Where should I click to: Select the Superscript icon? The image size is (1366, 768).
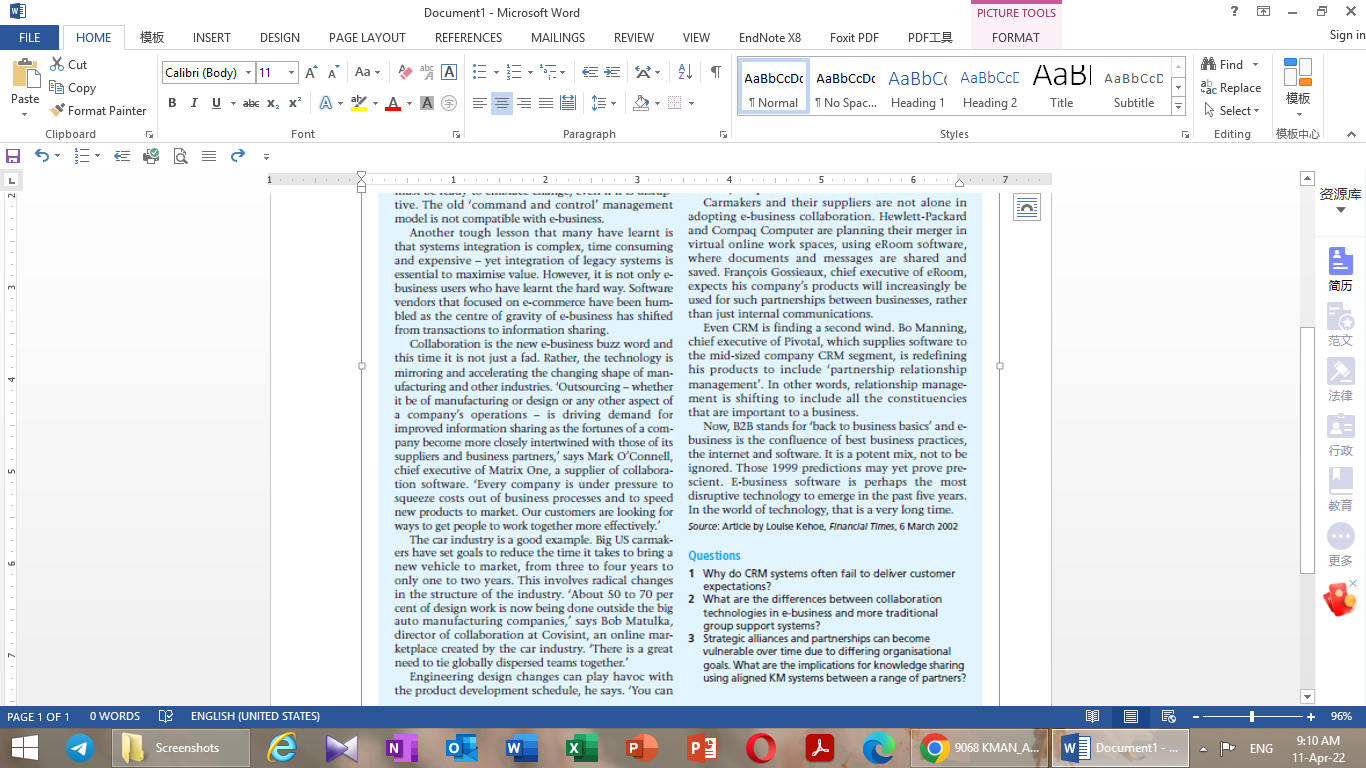(294, 103)
